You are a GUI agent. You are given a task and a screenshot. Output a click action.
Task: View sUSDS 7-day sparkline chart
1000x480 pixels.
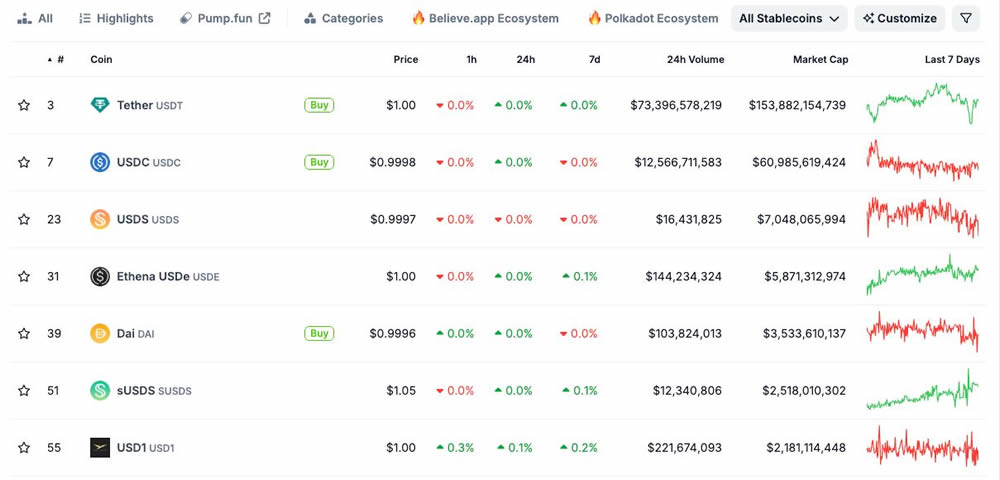922,390
